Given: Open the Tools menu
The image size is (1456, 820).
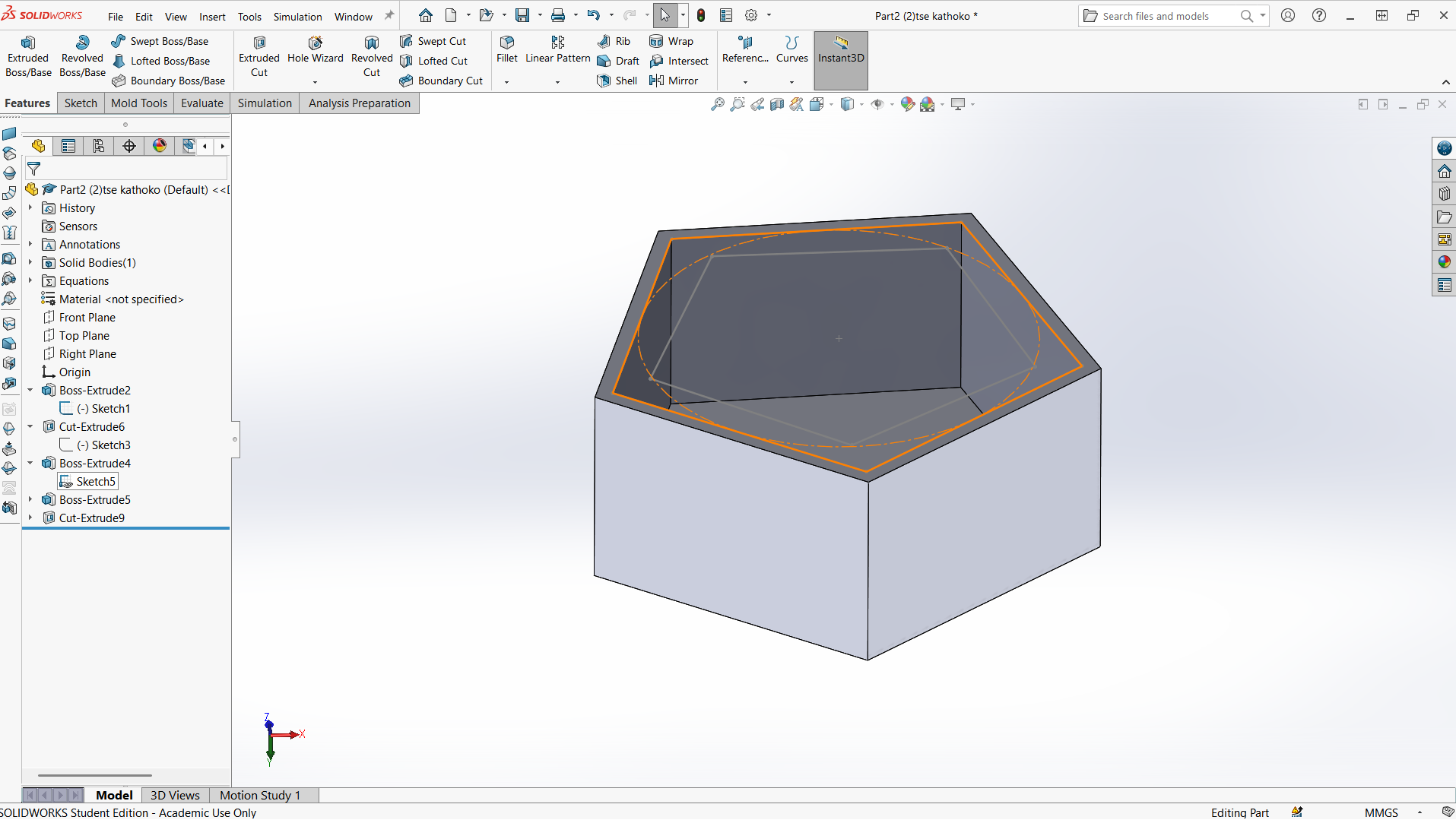Looking at the screenshot, I should pyautogui.click(x=249, y=17).
